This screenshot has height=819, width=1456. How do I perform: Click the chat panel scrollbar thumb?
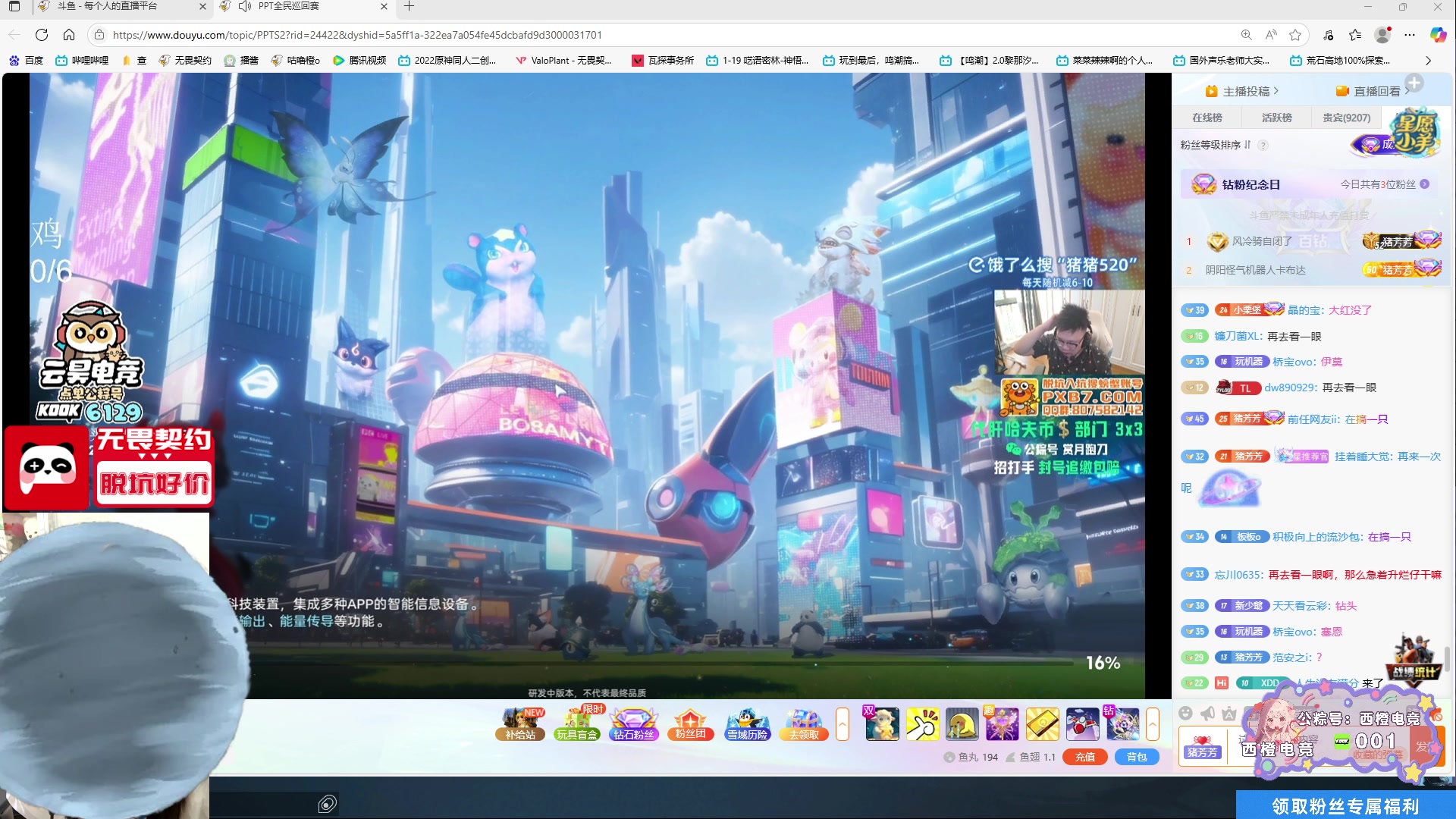tap(1447, 658)
